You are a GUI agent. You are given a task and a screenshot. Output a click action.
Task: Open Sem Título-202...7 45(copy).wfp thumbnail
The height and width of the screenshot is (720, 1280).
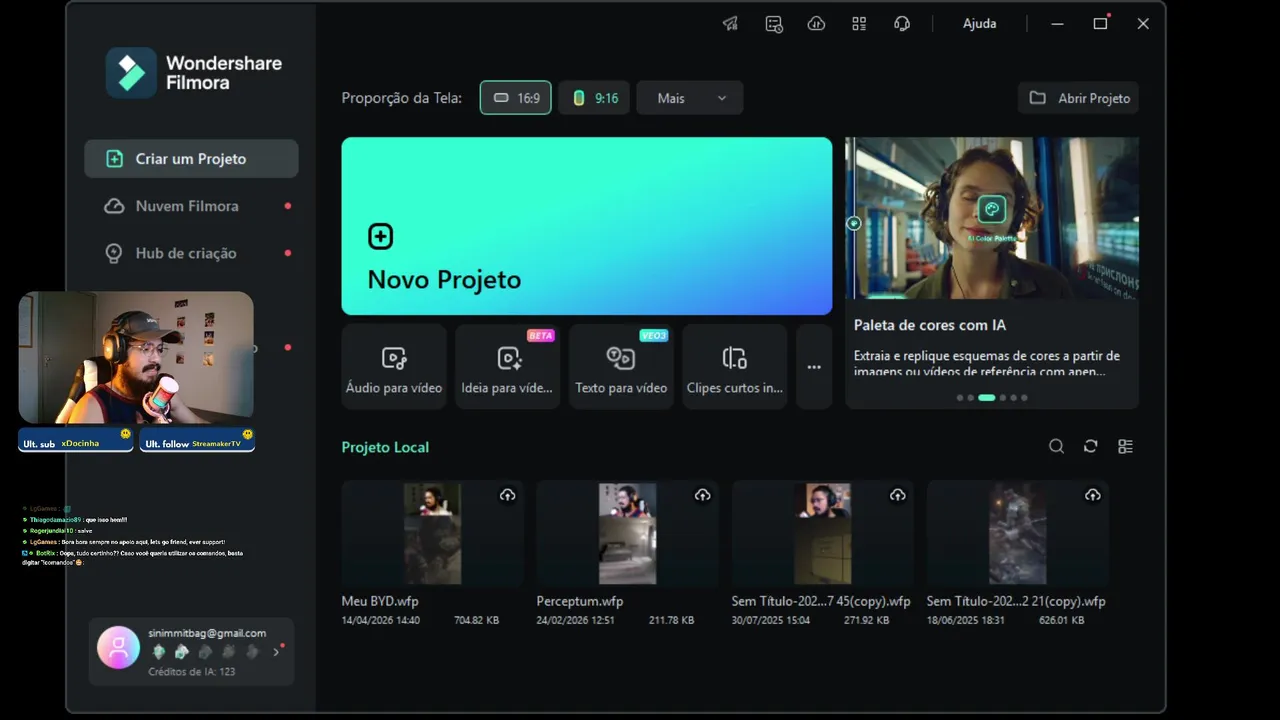click(823, 533)
